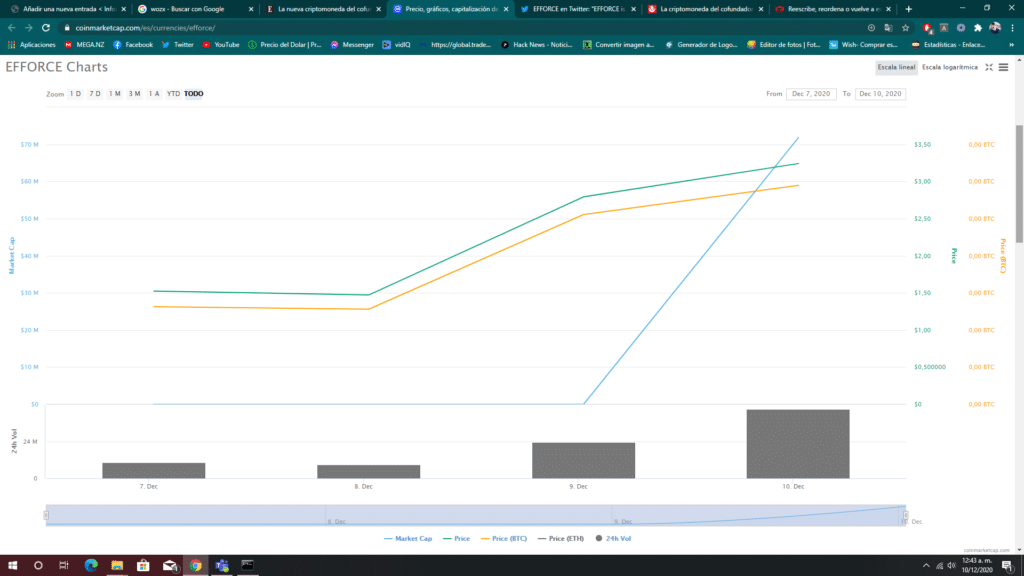Open Task View in taskbar
1024x576 pixels.
(x=63, y=566)
